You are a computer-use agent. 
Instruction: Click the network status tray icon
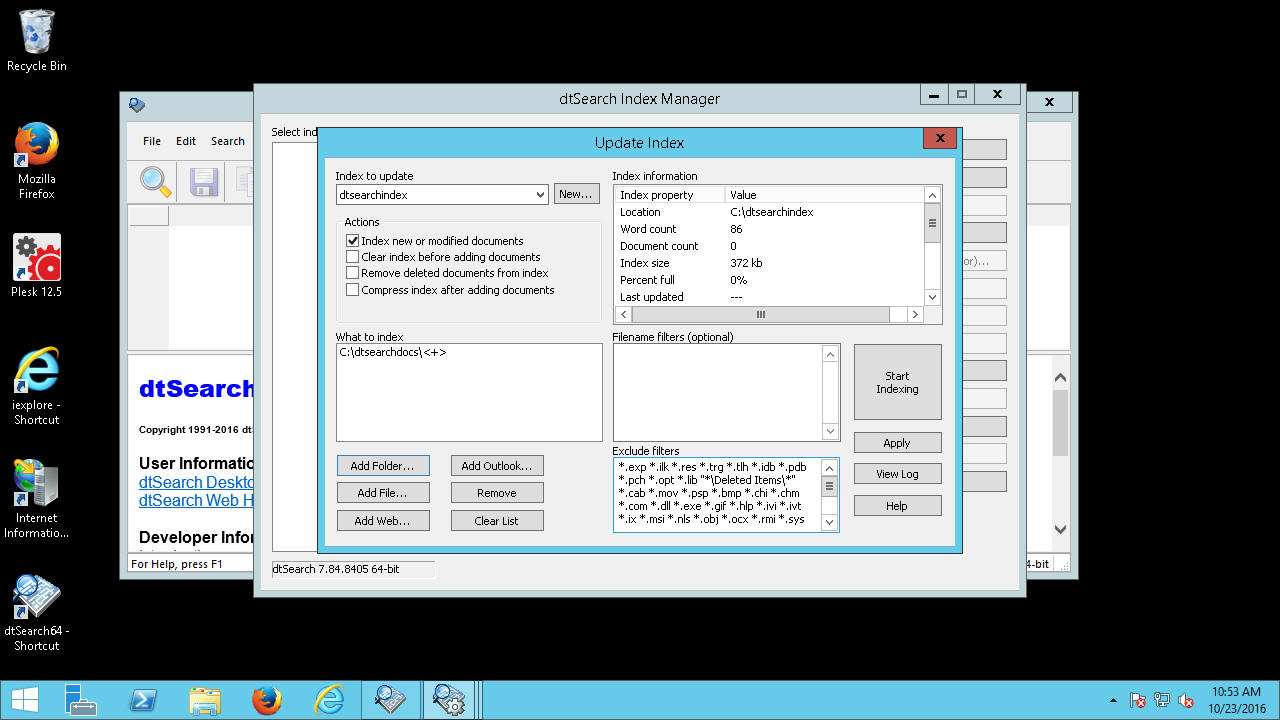click(x=1162, y=700)
